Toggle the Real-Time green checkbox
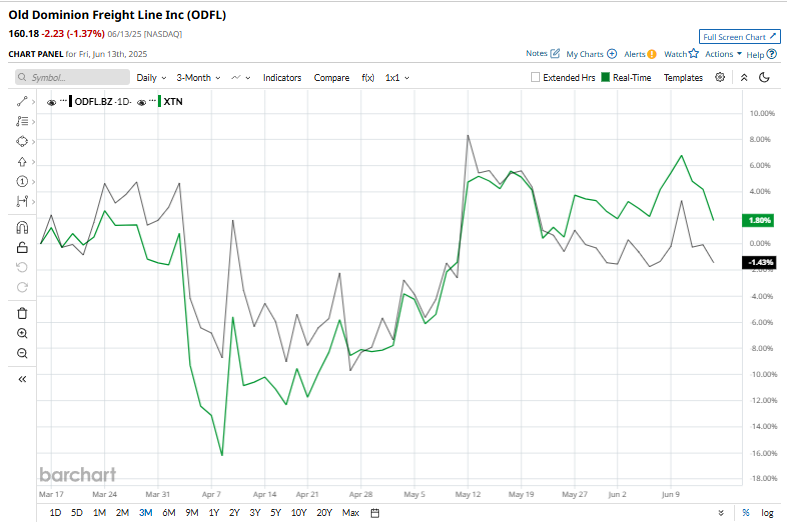The height and width of the screenshot is (523, 787). (605, 77)
